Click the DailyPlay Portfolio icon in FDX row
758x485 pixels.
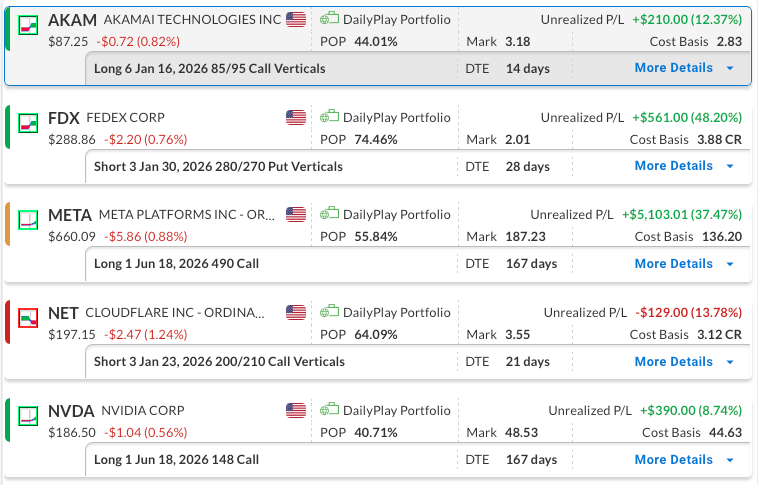click(329, 117)
